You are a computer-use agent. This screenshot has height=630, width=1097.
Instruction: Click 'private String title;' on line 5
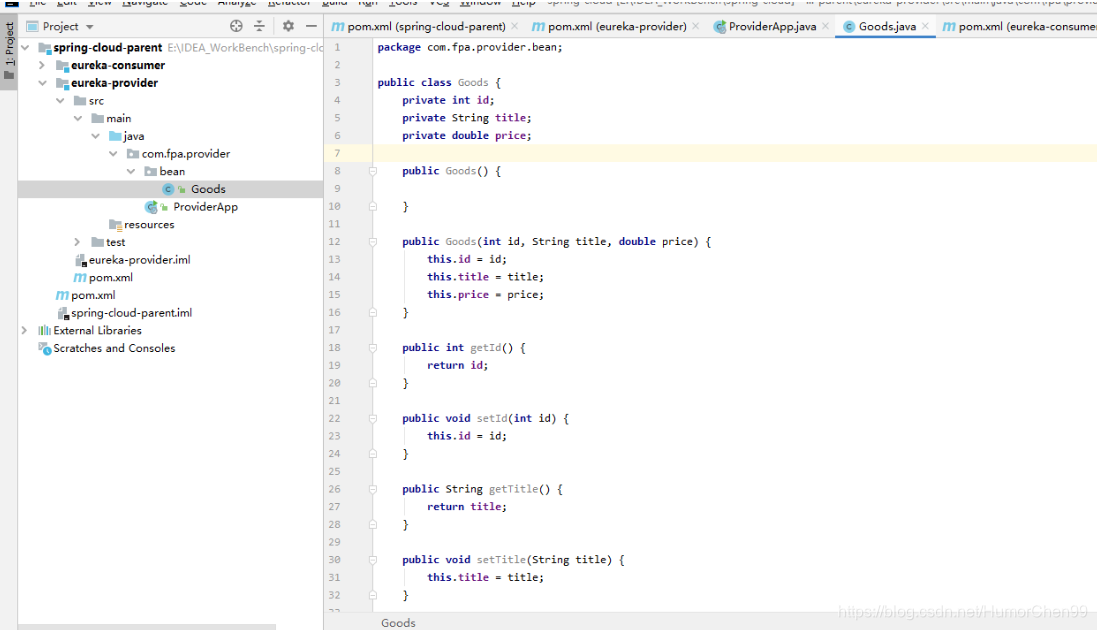click(467, 118)
